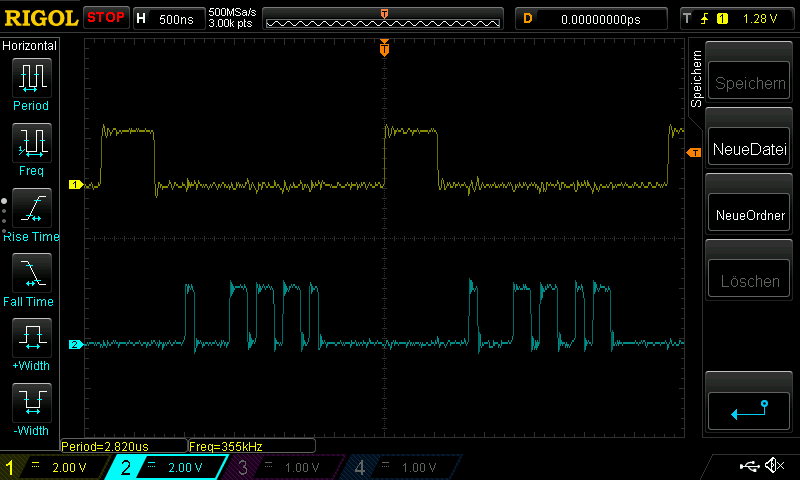Click the trigger level 1.28 V readout

point(760,19)
